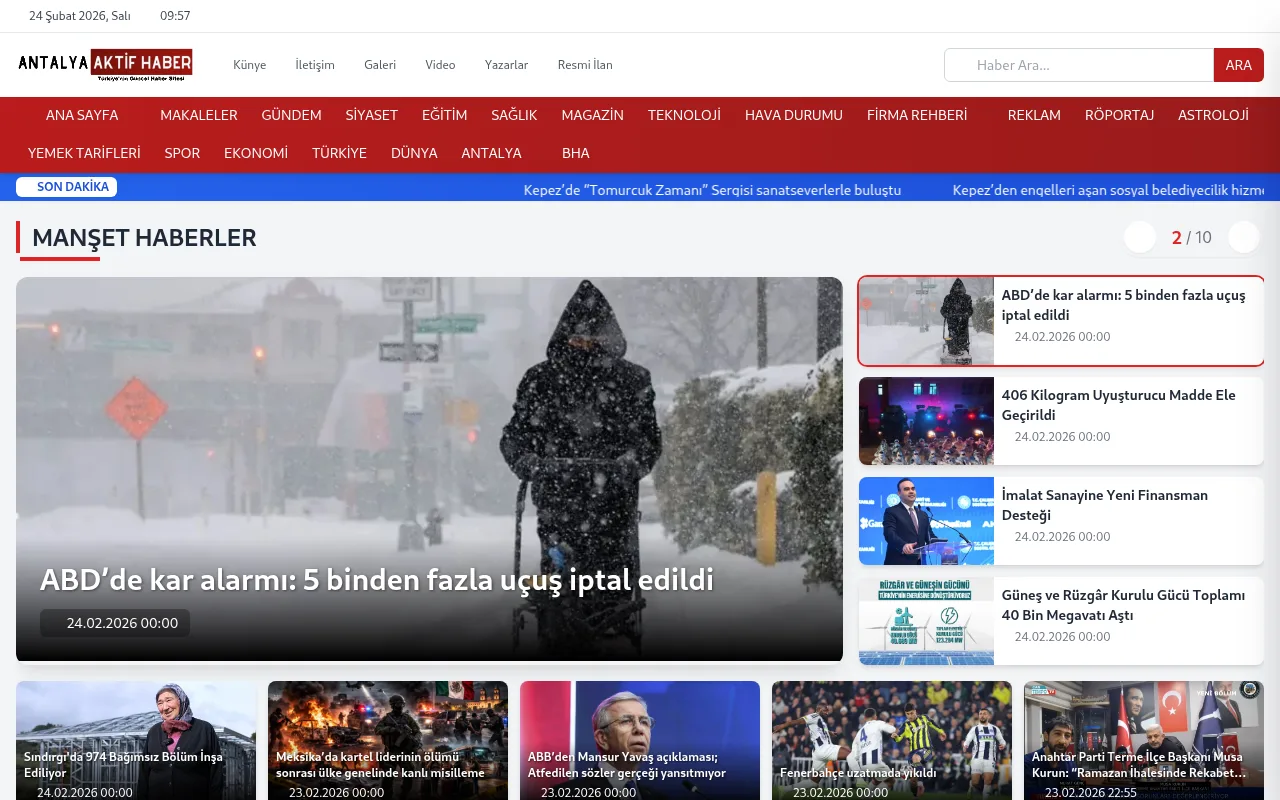Click the Künye link
The height and width of the screenshot is (800, 1280).
pyautogui.click(x=249, y=64)
